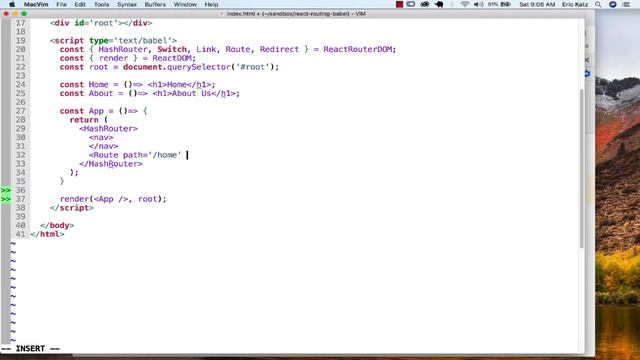
Task: Click the closing </body> tag
Action: (57, 225)
